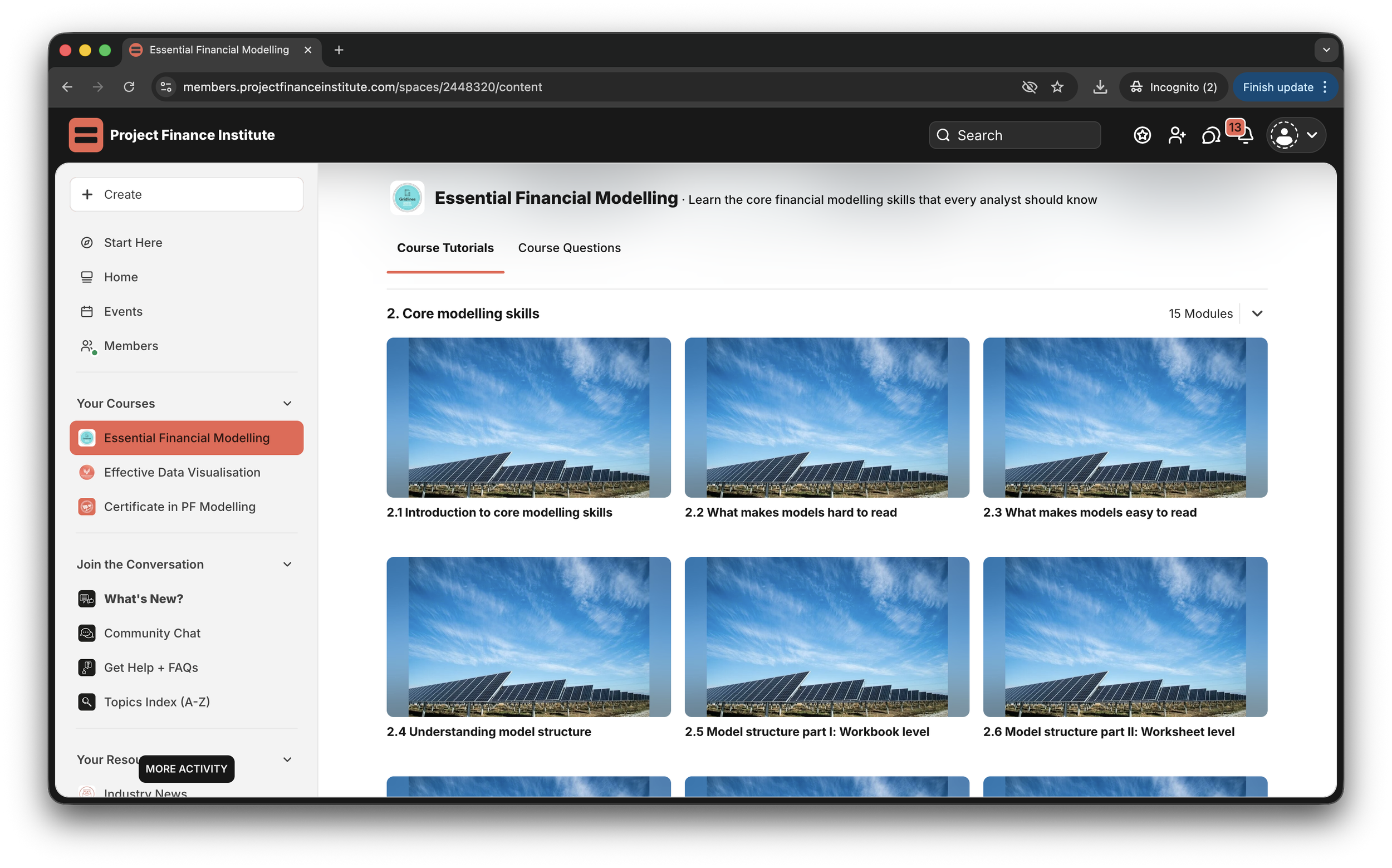Screen dimensions: 1392x868
Task: Toggle the tracking protection eye icon
Action: (1029, 87)
